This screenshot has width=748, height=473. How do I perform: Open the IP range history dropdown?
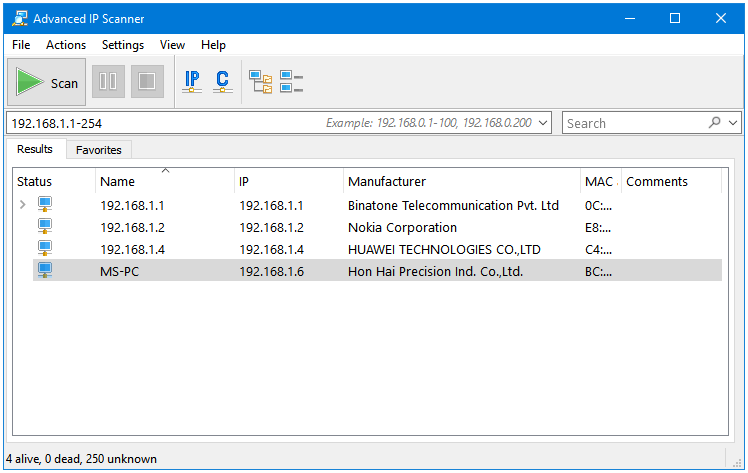542,123
